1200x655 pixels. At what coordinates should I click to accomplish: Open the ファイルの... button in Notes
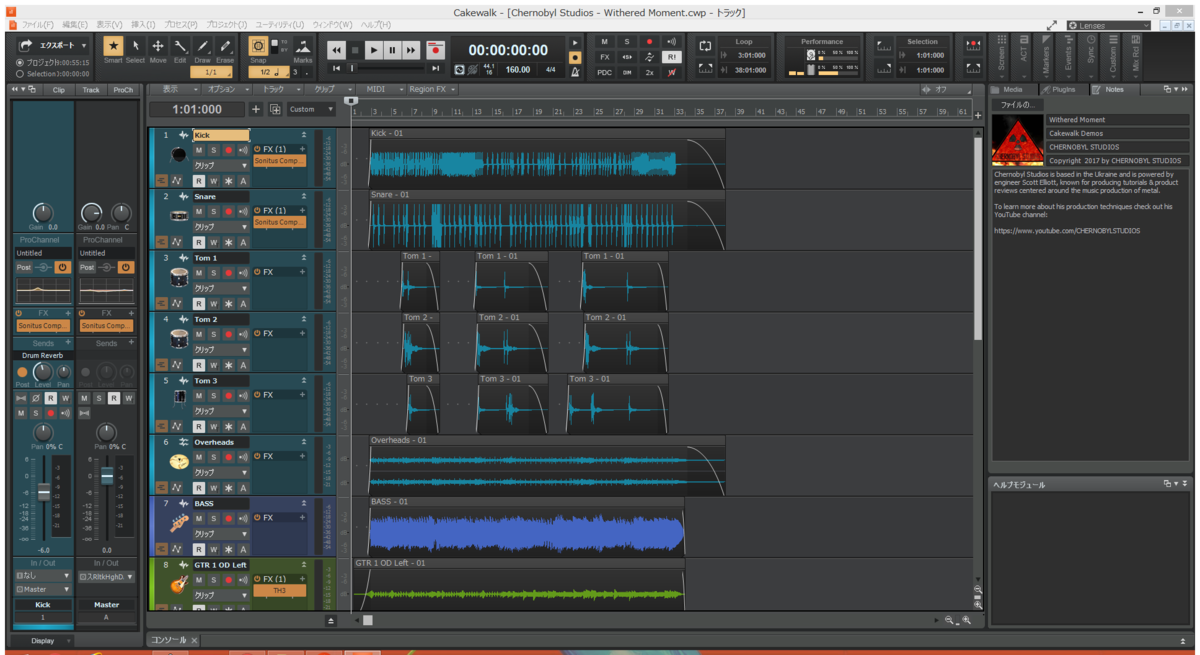pos(1017,105)
